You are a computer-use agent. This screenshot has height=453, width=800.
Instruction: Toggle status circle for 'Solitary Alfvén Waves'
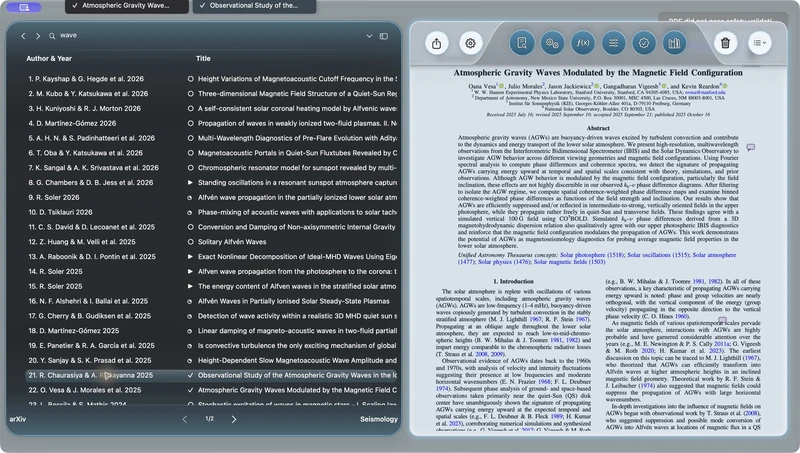pos(190,242)
